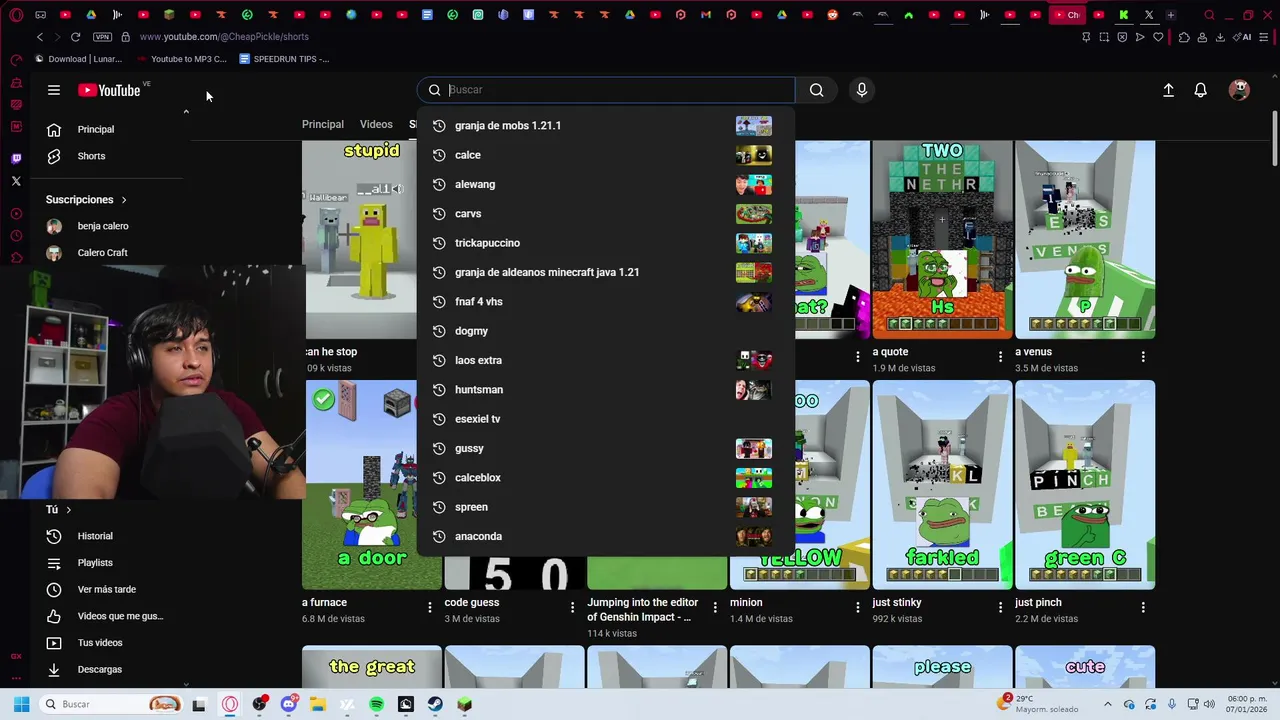Image resolution: width=1280 pixels, height=720 pixels.
Task: Collapse the sidebar section with the up chevron
Action: [186, 111]
